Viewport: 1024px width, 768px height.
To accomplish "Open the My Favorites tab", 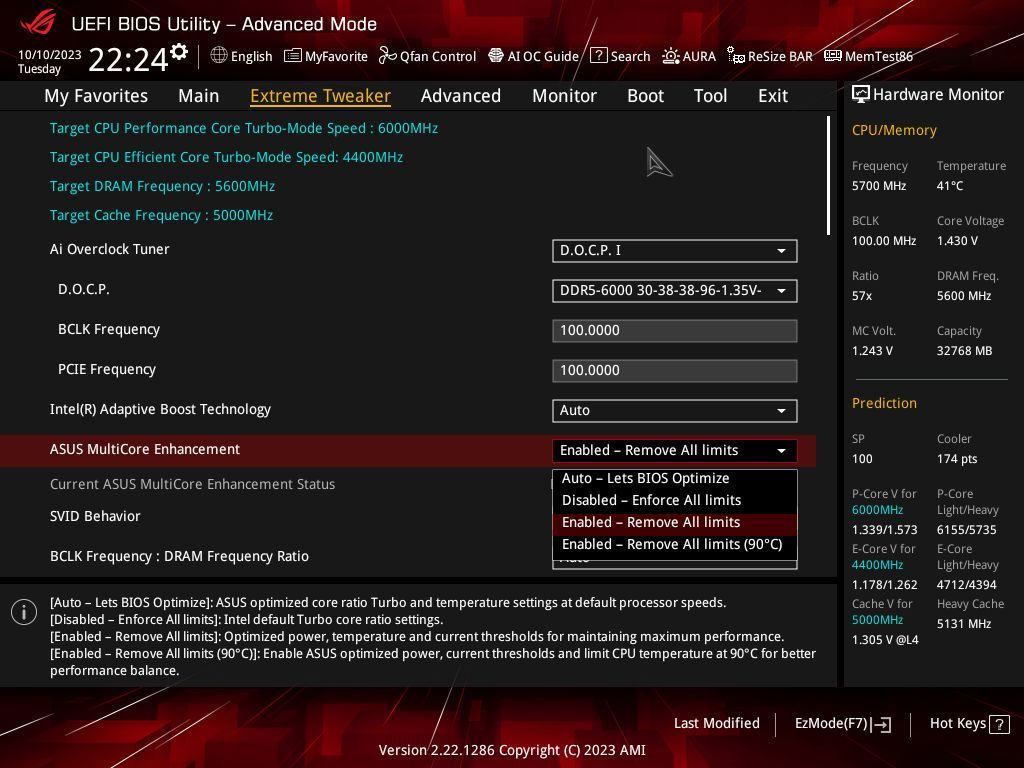I will tap(96, 95).
